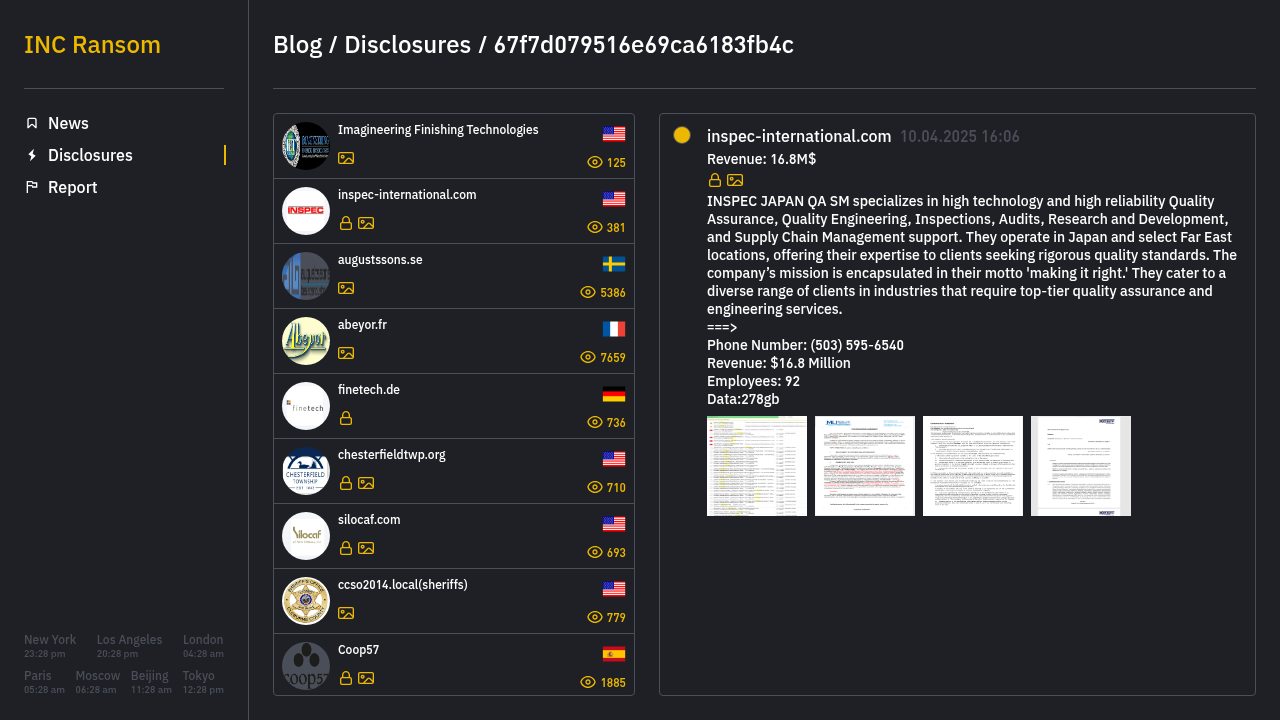1280x720 pixels.
Task: Select the Coop57 entry name
Action: click(358, 650)
